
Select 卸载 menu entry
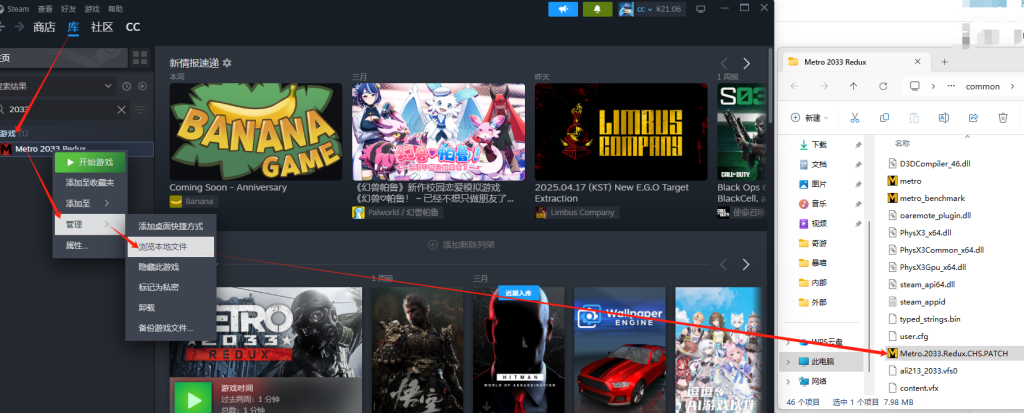(x=170, y=307)
